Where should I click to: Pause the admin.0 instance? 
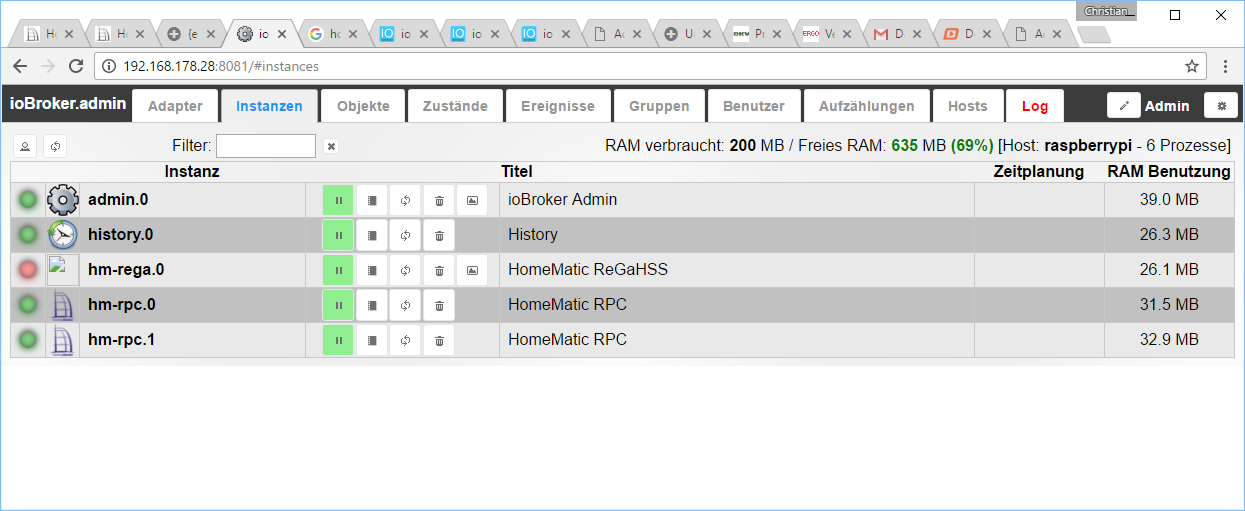pos(338,200)
